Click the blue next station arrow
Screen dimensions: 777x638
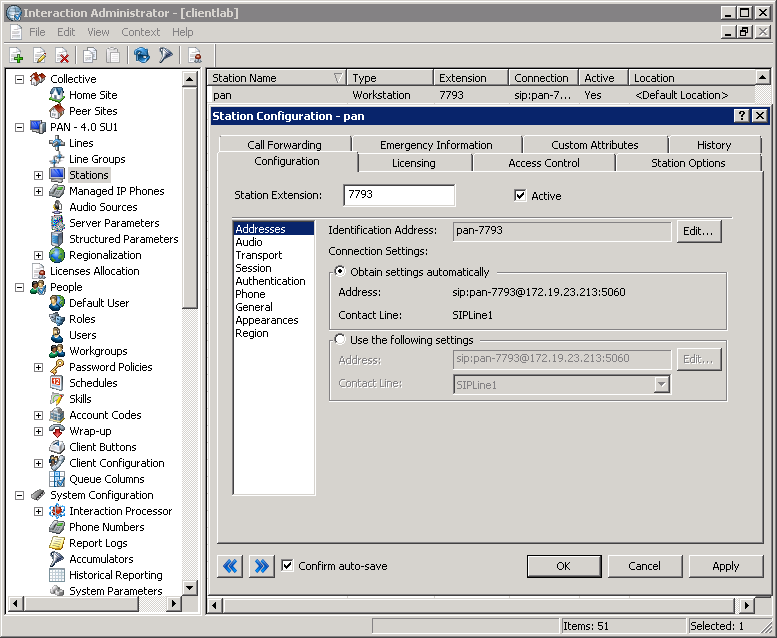point(261,566)
